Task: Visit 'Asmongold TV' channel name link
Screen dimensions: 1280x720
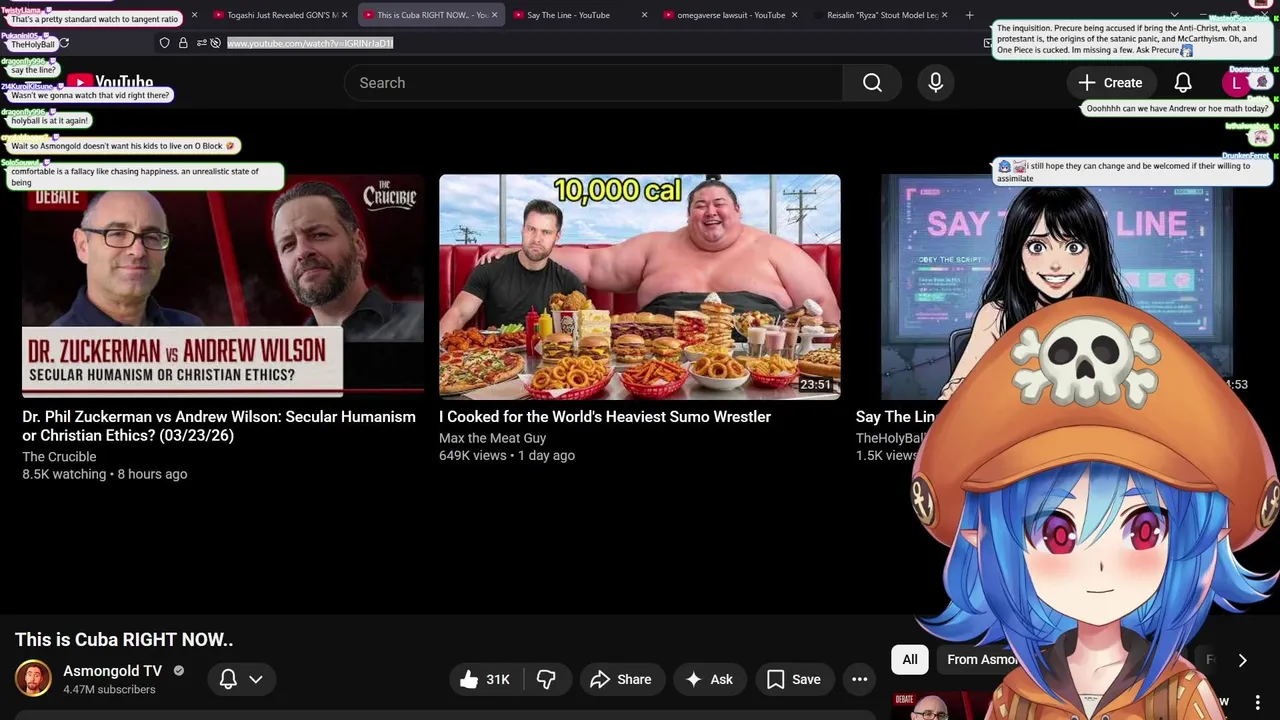Action: click(x=112, y=671)
